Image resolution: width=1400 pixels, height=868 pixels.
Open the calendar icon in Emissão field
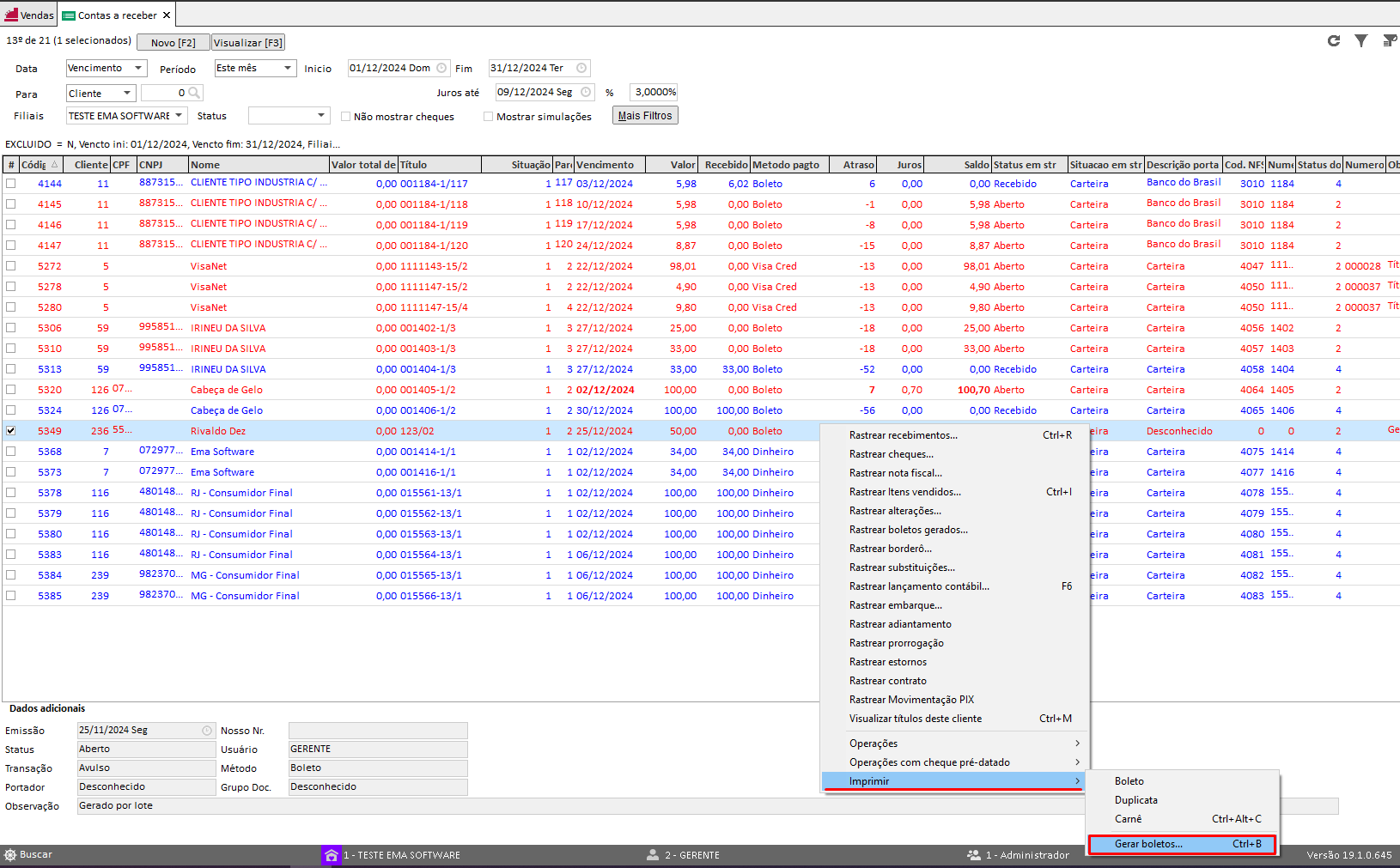[x=207, y=731]
